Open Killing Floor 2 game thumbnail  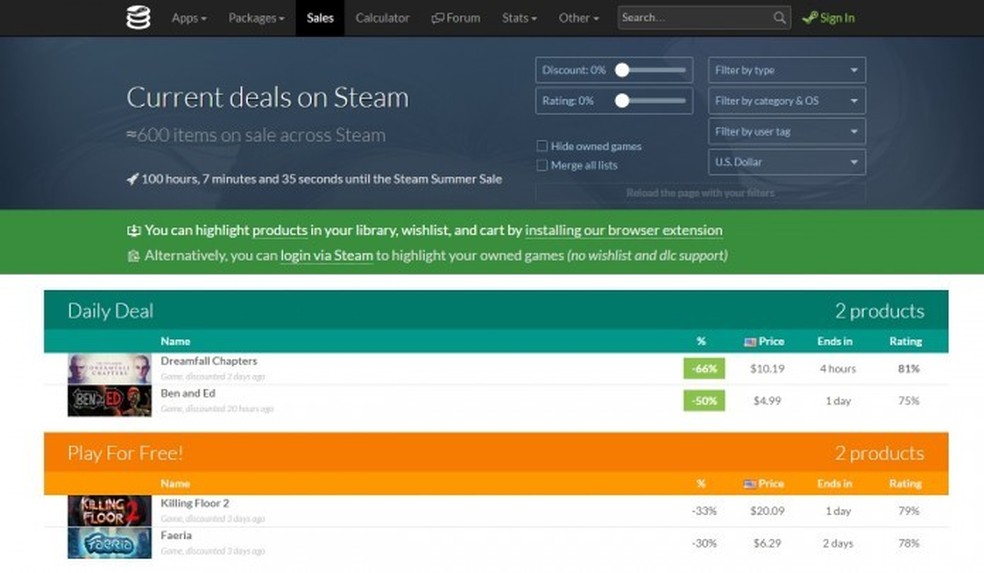(110, 511)
